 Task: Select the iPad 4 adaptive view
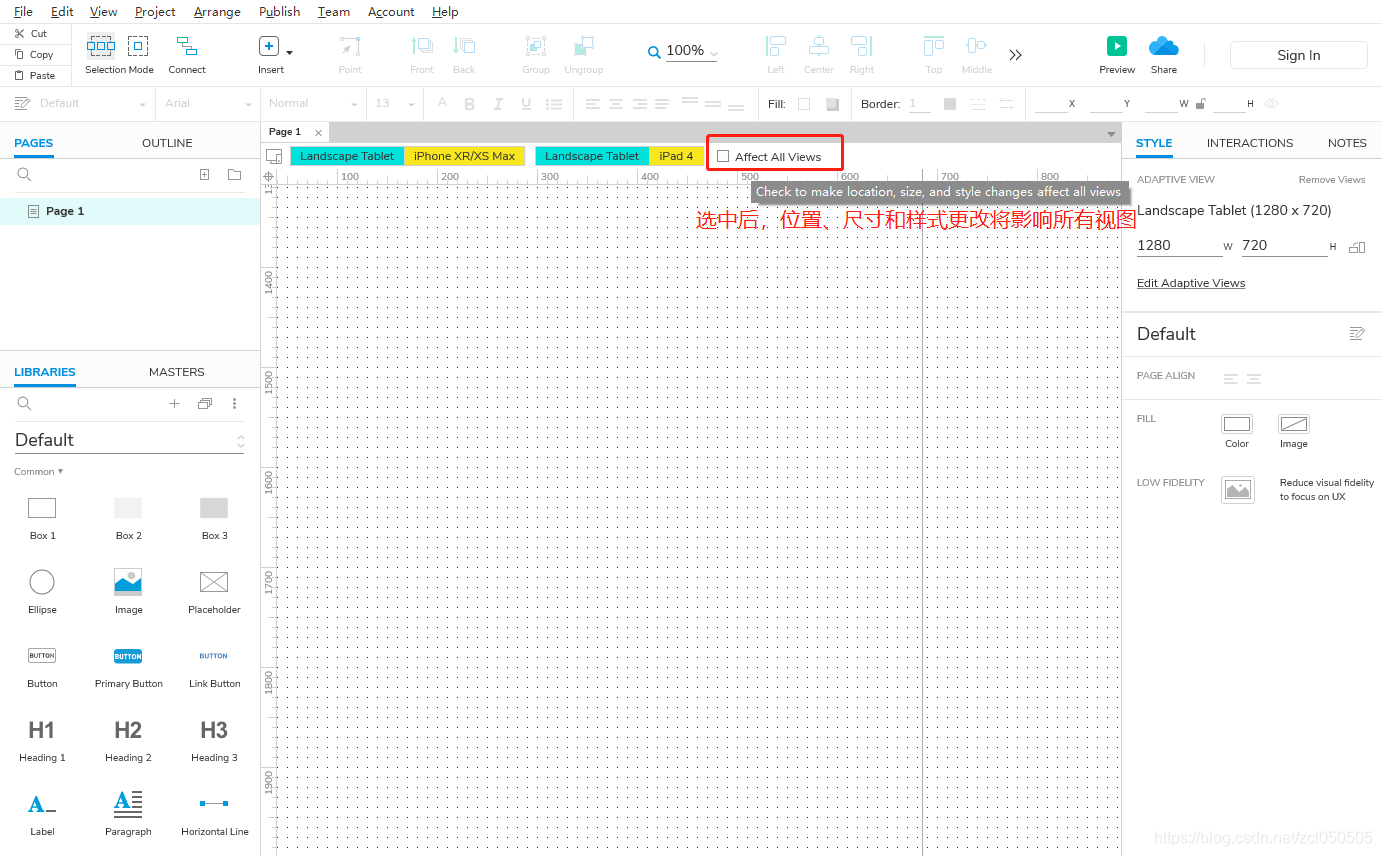tap(676, 156)
